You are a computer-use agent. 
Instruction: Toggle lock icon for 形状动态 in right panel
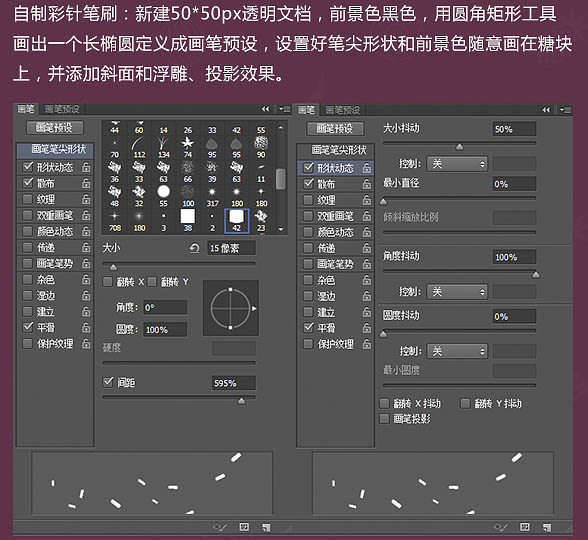[x=367, y=168]
